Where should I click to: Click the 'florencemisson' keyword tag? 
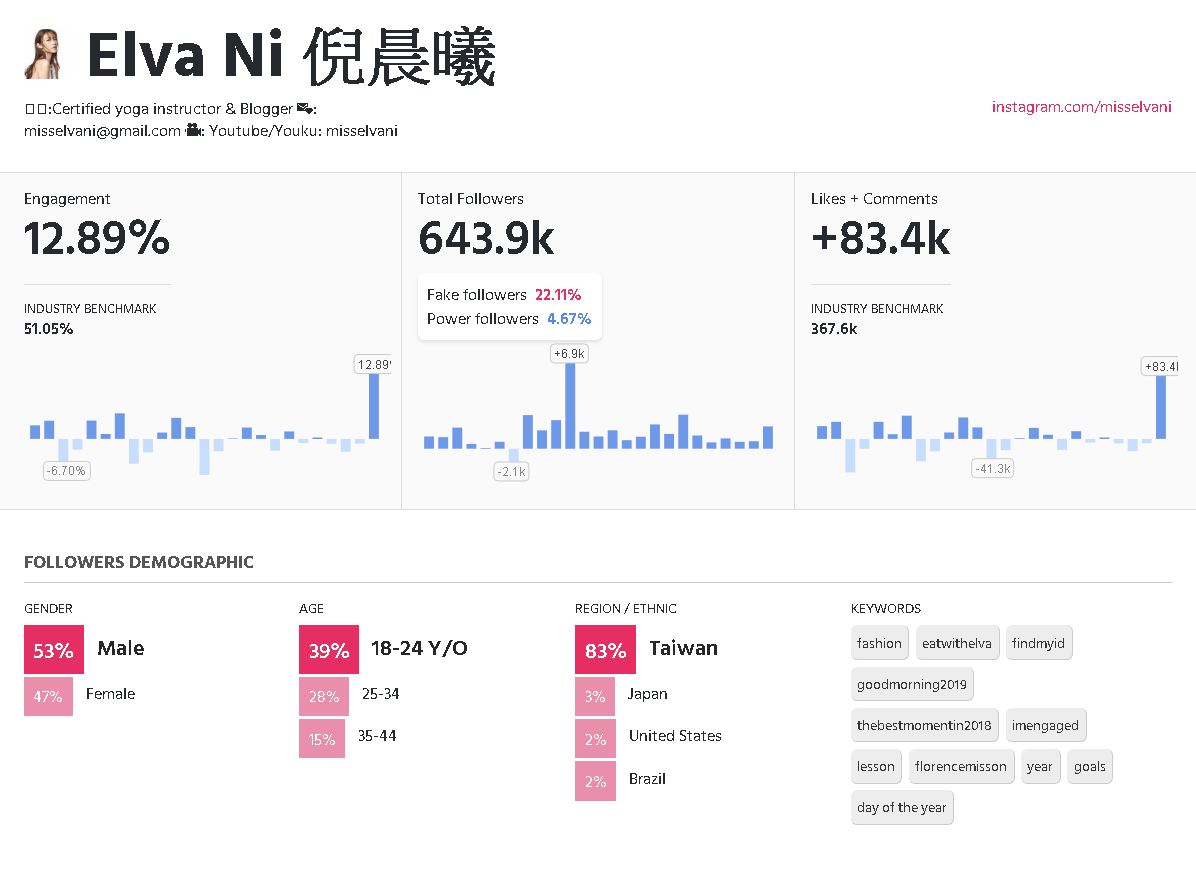click(x=961, y=767)
